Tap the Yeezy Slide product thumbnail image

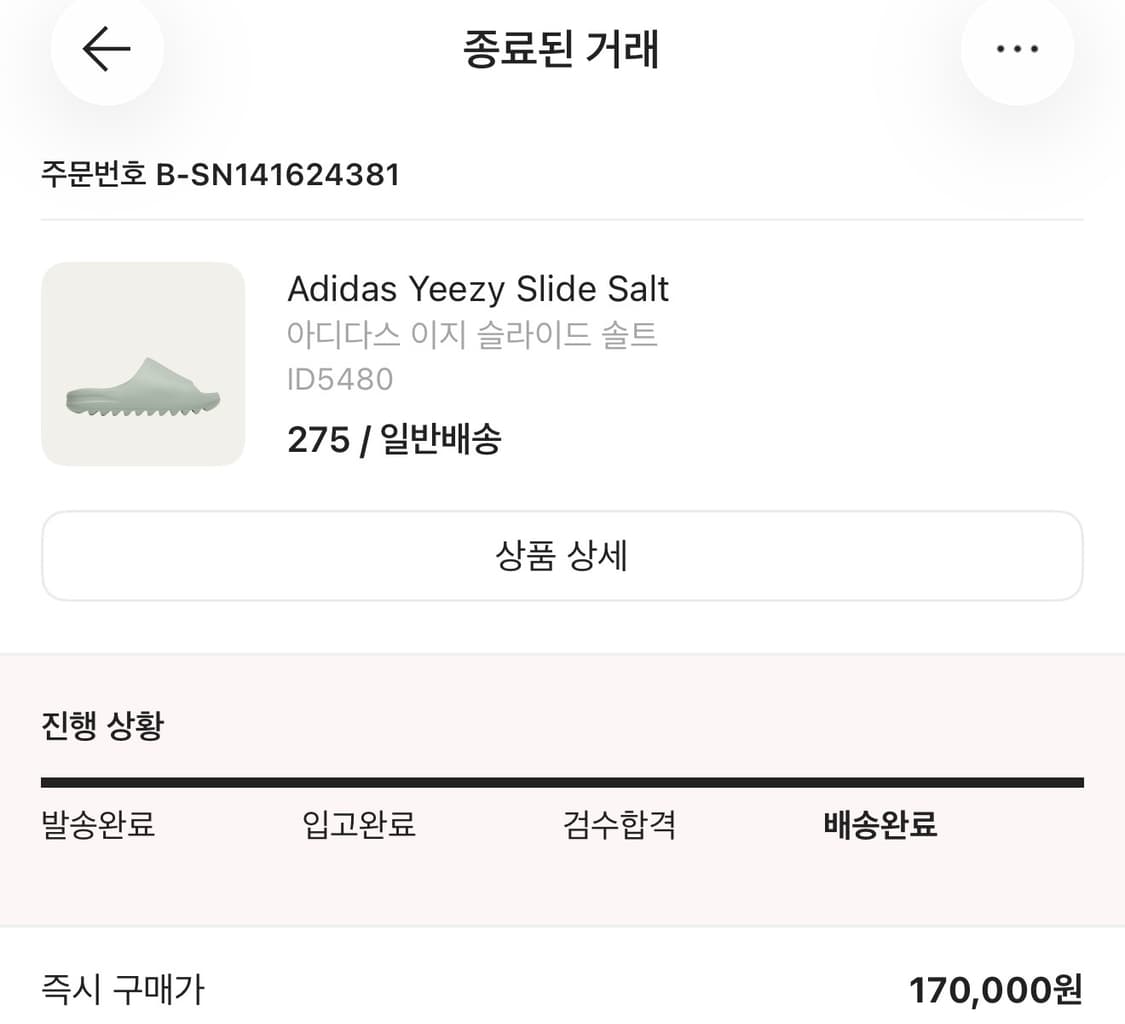141,362
